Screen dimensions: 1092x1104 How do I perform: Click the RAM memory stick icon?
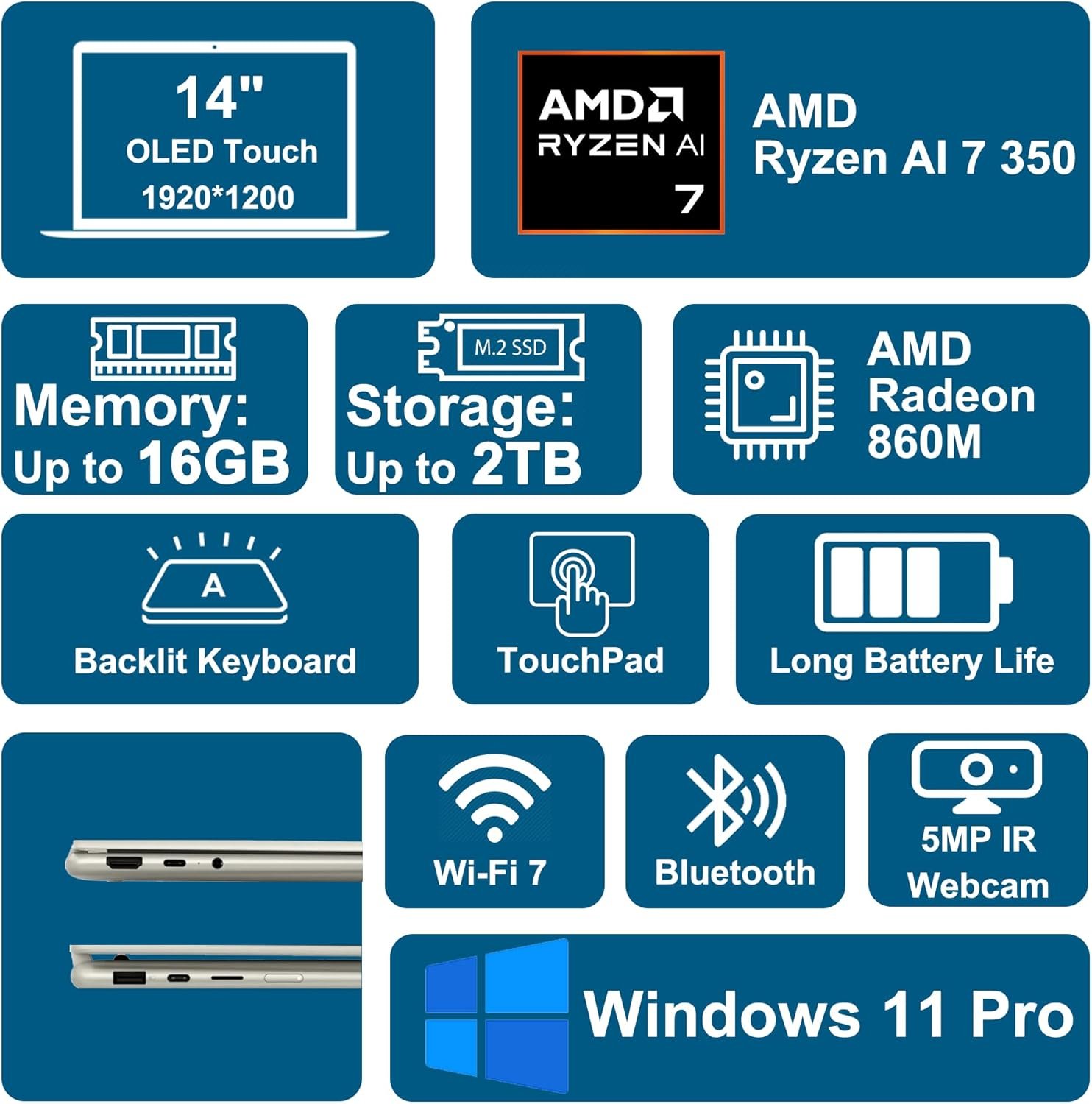[163, 348]
